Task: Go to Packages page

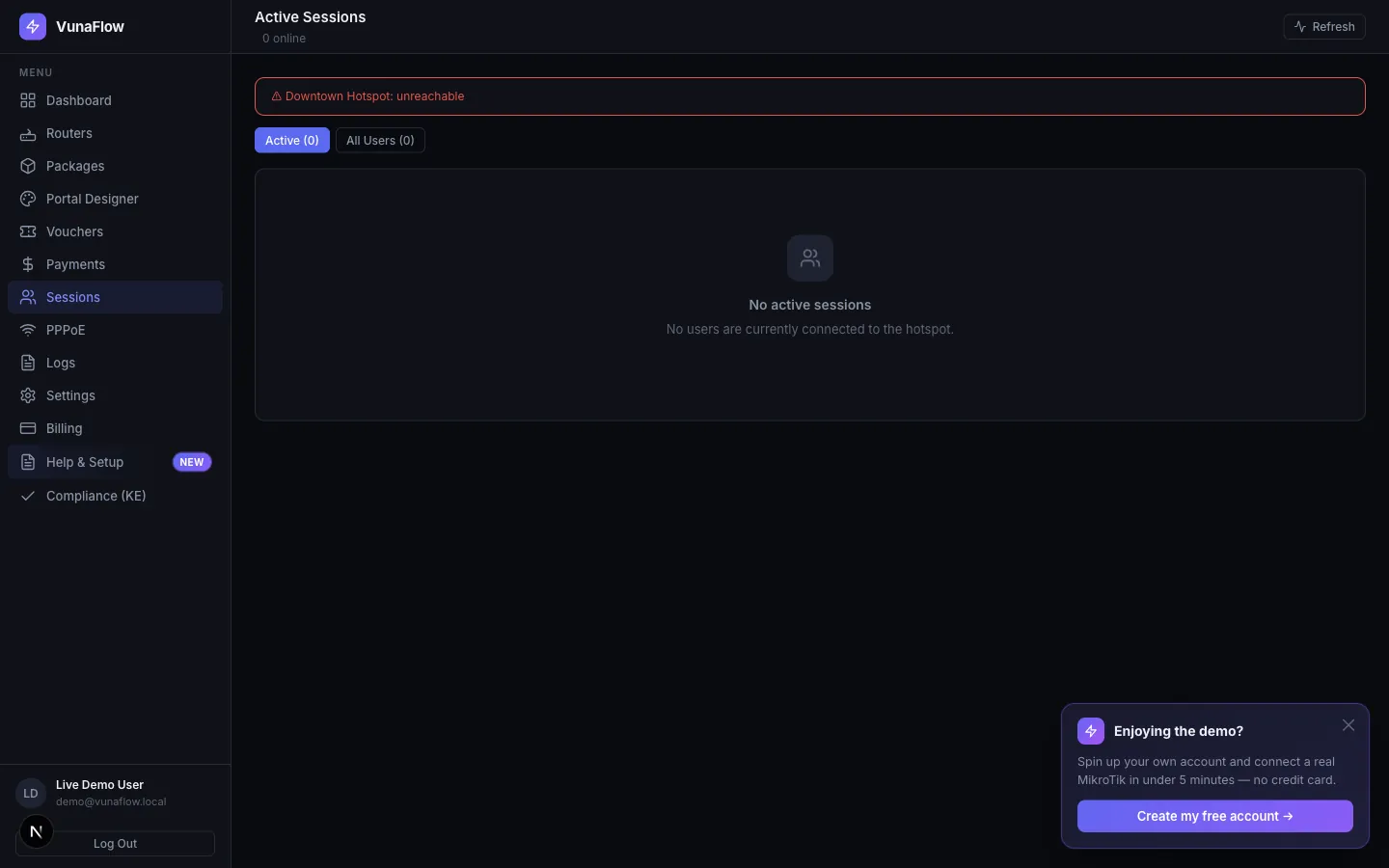Action: tap(115, 166)
